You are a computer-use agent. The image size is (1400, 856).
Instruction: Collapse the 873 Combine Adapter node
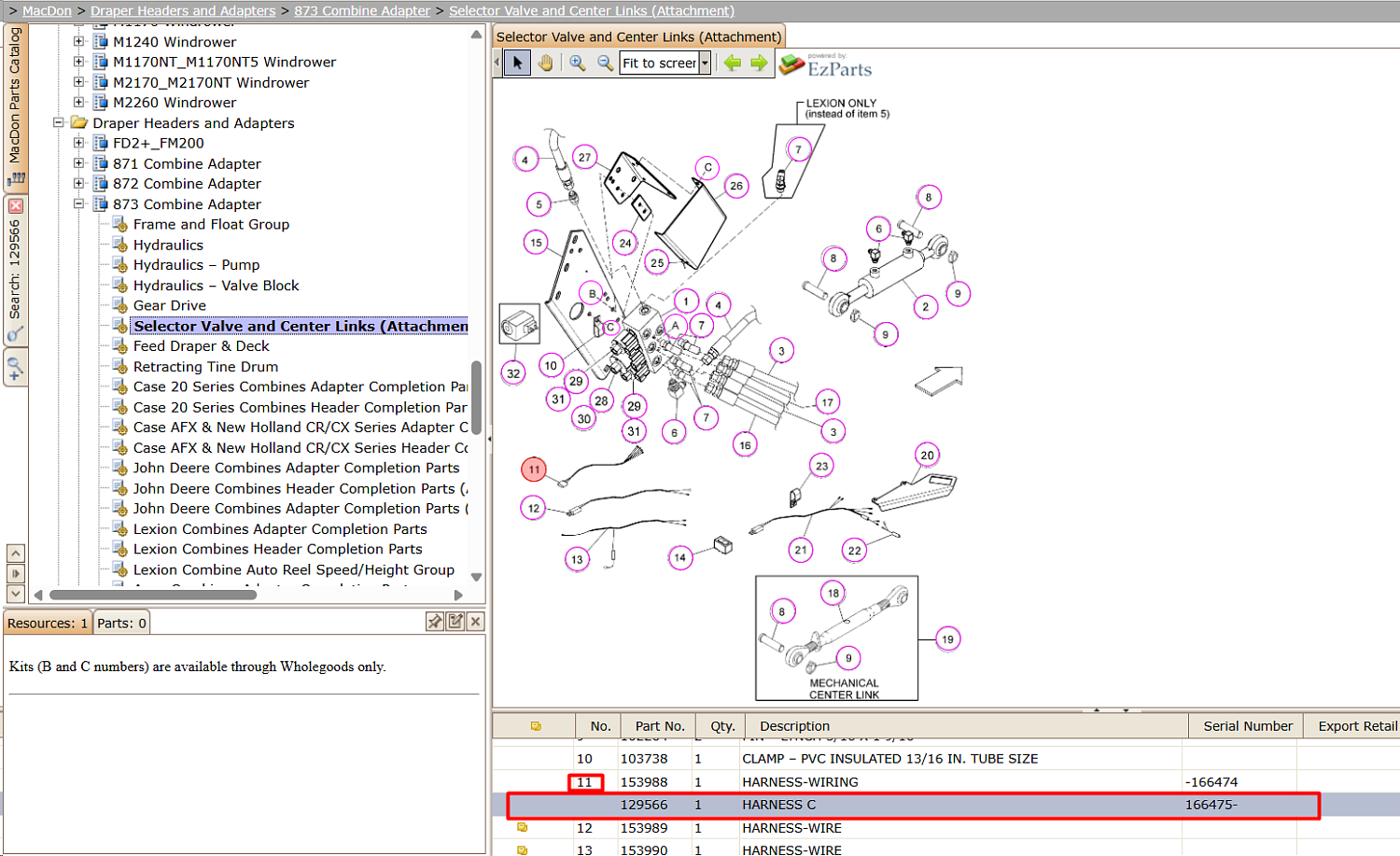79,204
